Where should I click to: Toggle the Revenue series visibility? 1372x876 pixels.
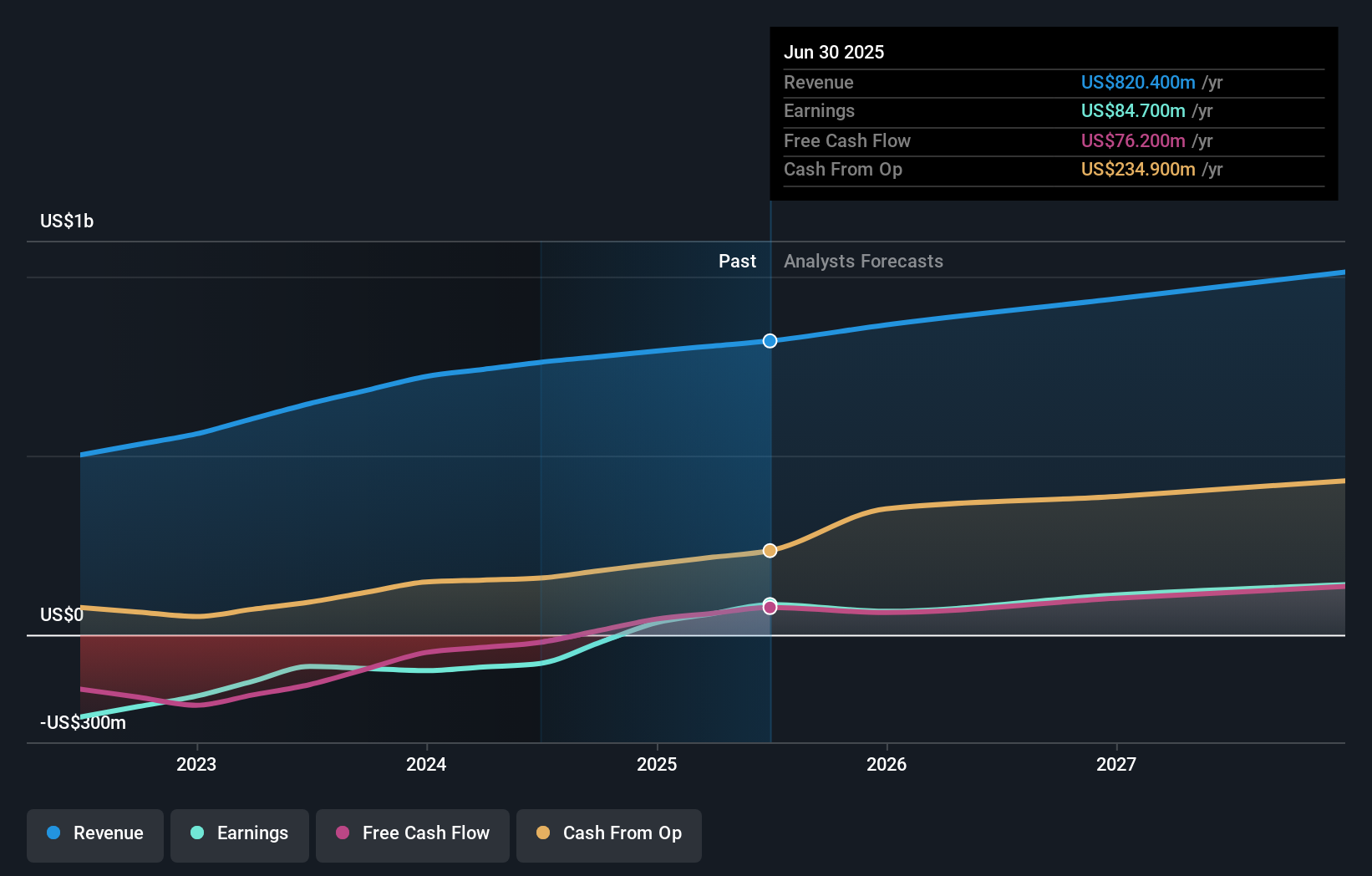click(x=94, y=833)
